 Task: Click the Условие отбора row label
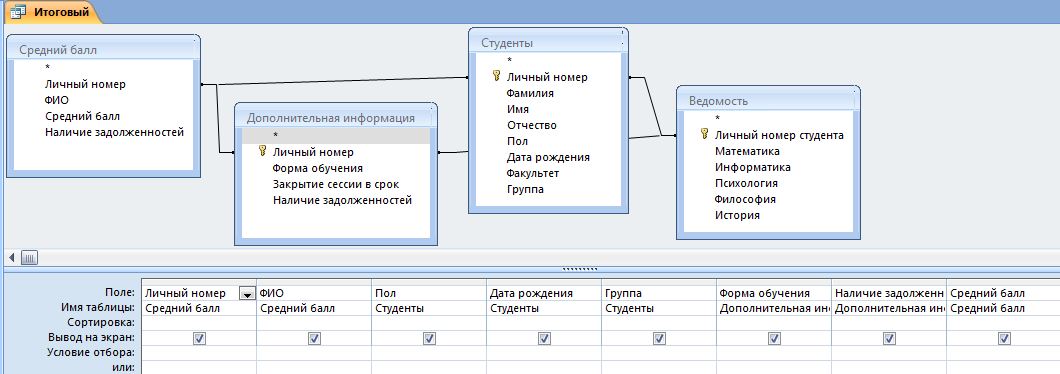(x=91, y=353)
